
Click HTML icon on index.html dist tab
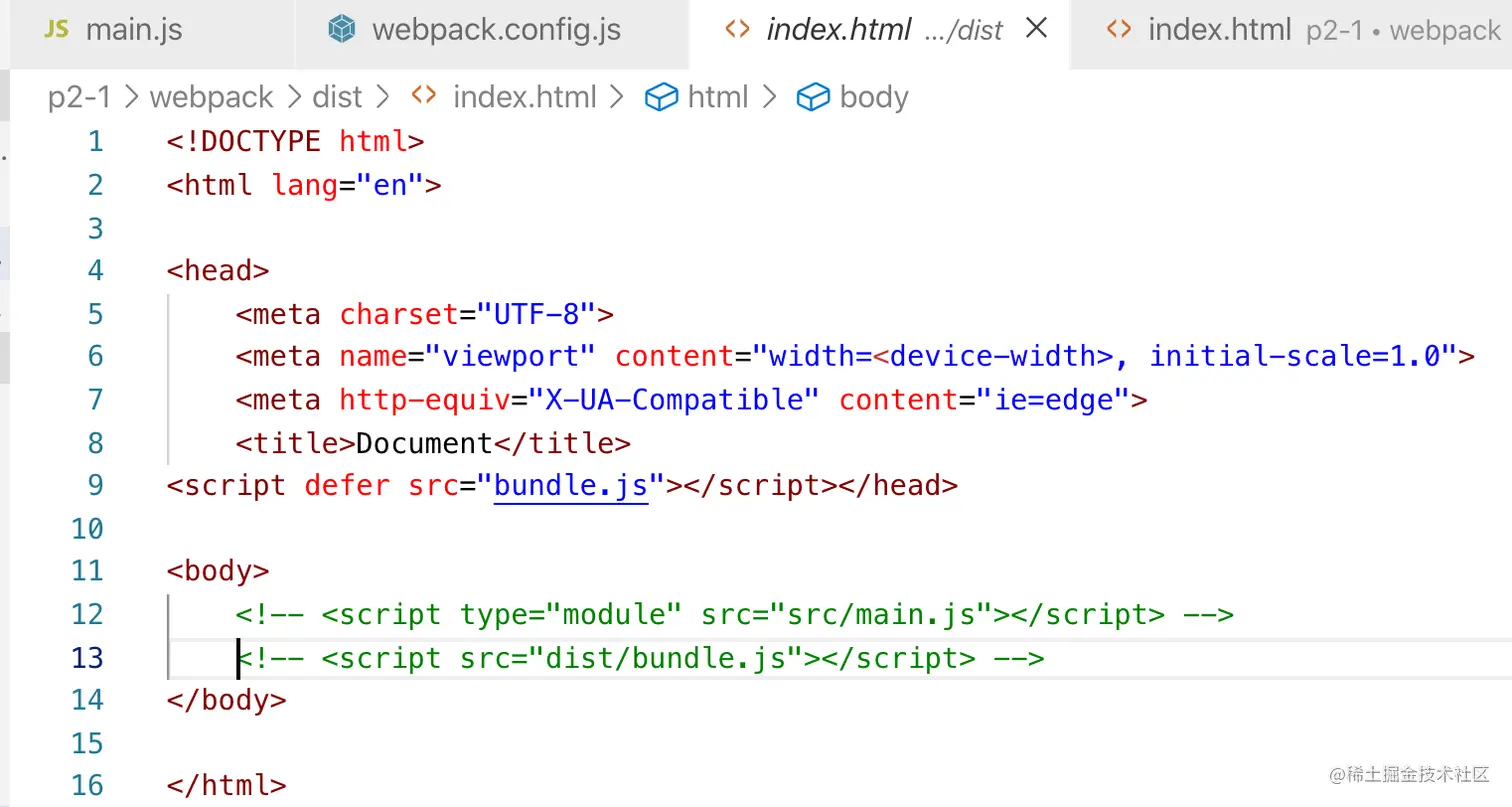point(737,30)
